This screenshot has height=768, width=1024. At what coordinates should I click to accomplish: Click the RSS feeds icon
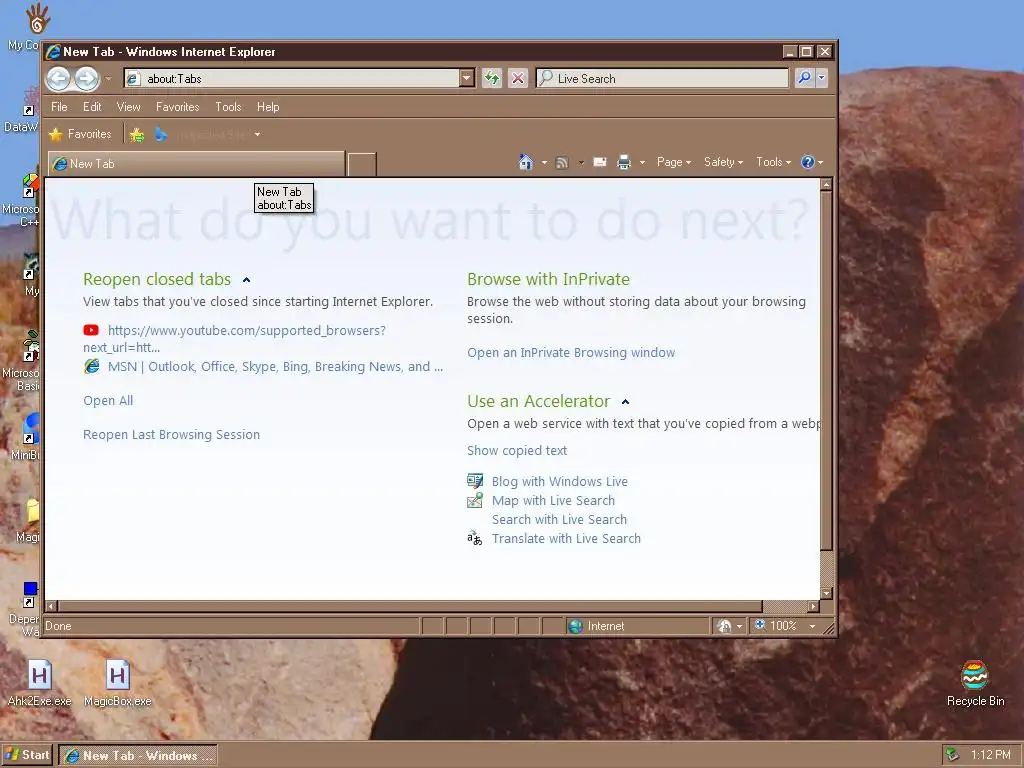click(x=562, y=163)
